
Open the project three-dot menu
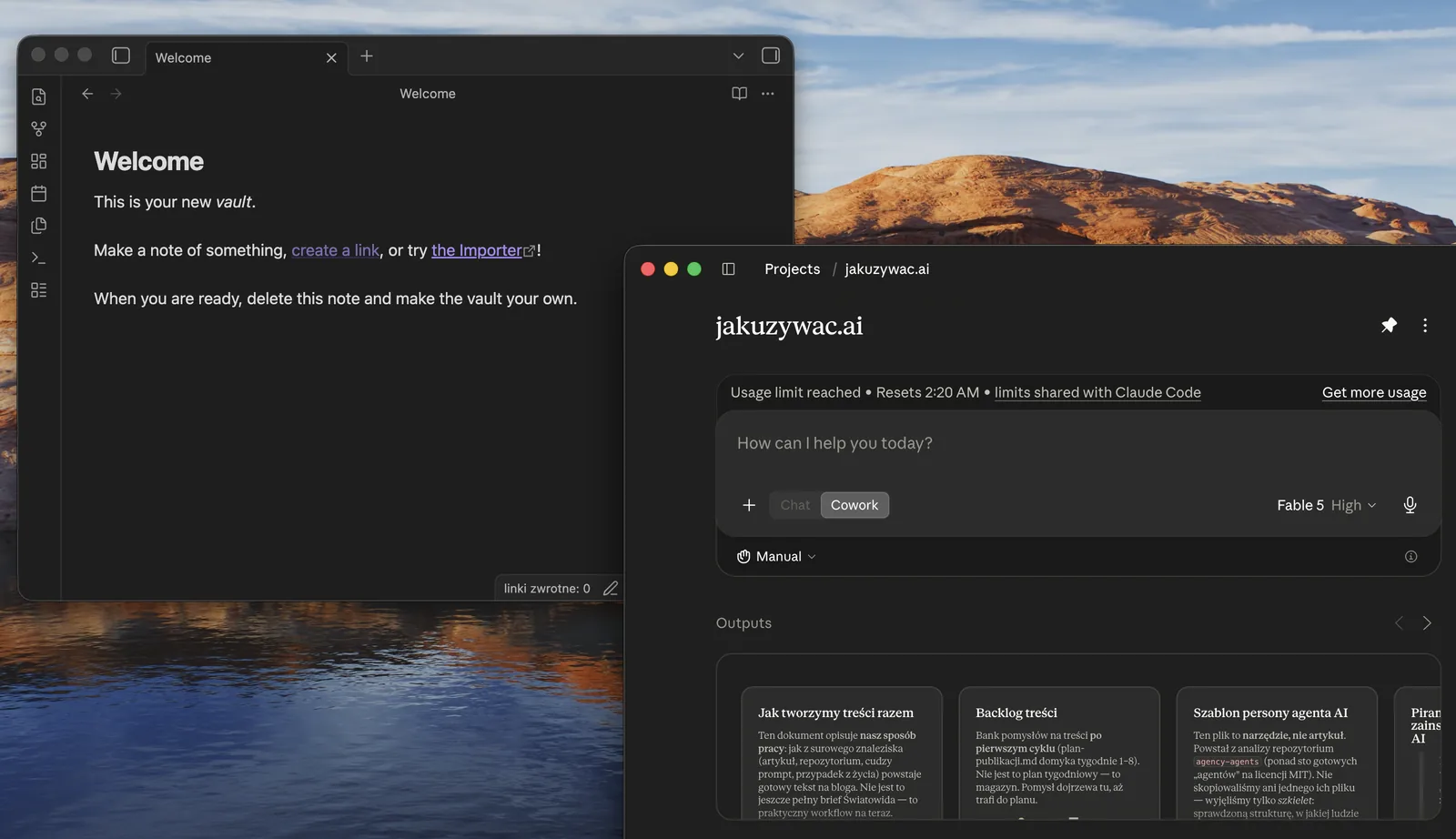1425,325
